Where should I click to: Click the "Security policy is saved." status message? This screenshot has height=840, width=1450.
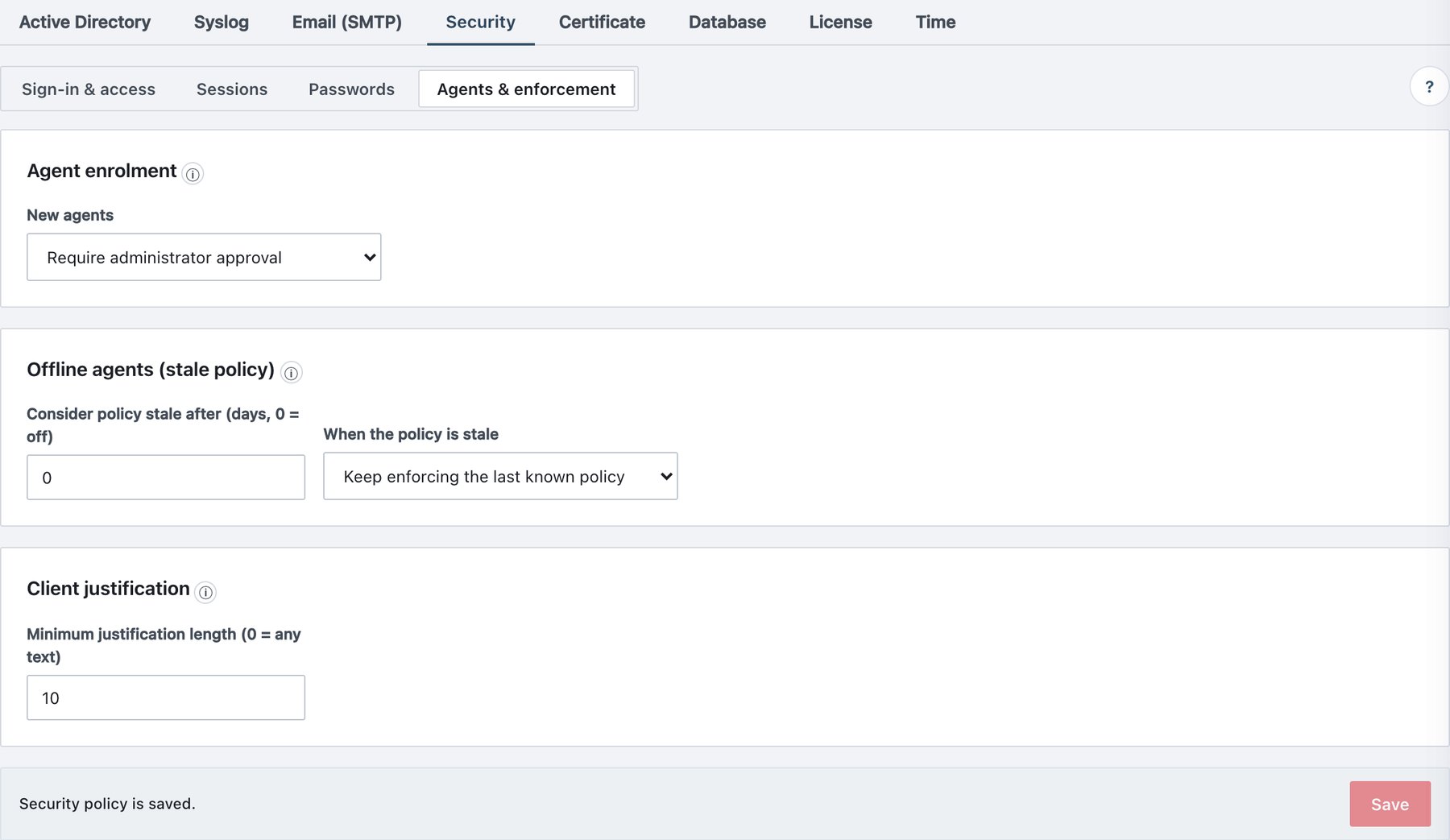click(107, 804)
